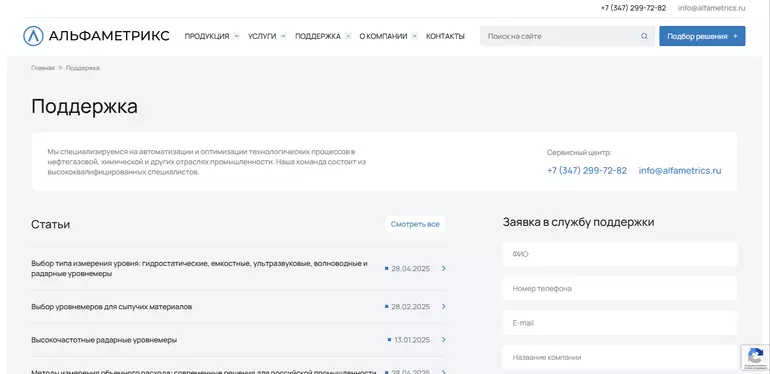Expand the Продукция dropdown chevron
Image resolution: width=770 pixels, height=374 pixels.
237,36
